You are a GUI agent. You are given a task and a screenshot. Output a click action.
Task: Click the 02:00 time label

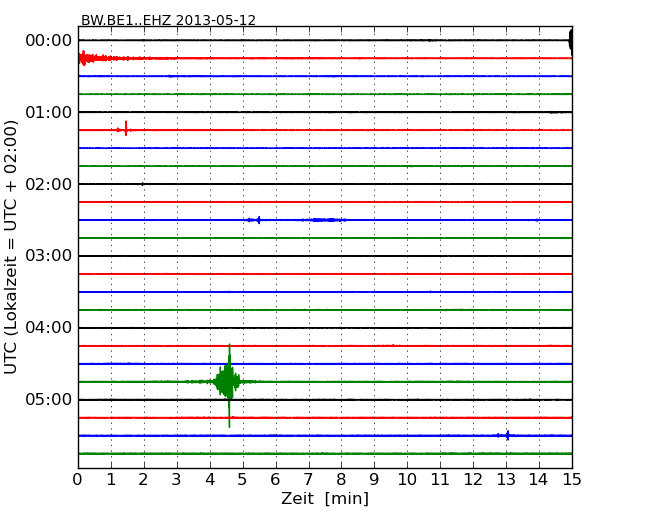point(49,184)
